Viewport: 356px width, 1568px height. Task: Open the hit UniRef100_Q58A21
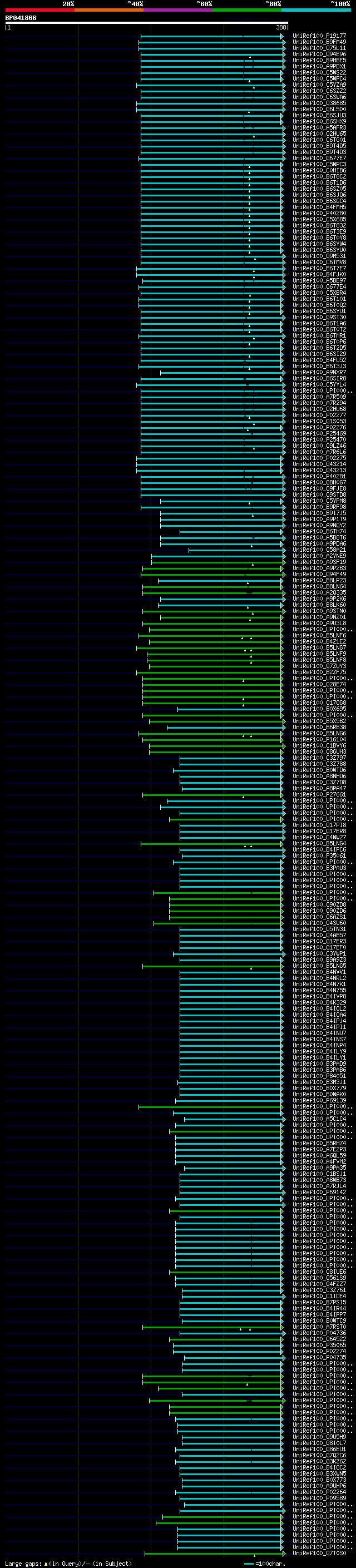[x=319, y=550]
